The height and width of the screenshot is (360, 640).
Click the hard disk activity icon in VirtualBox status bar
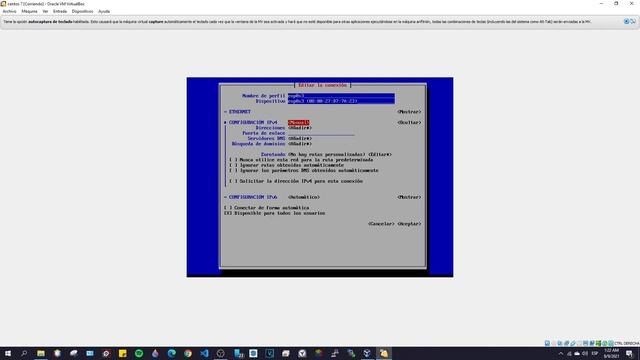coord(547,343)
